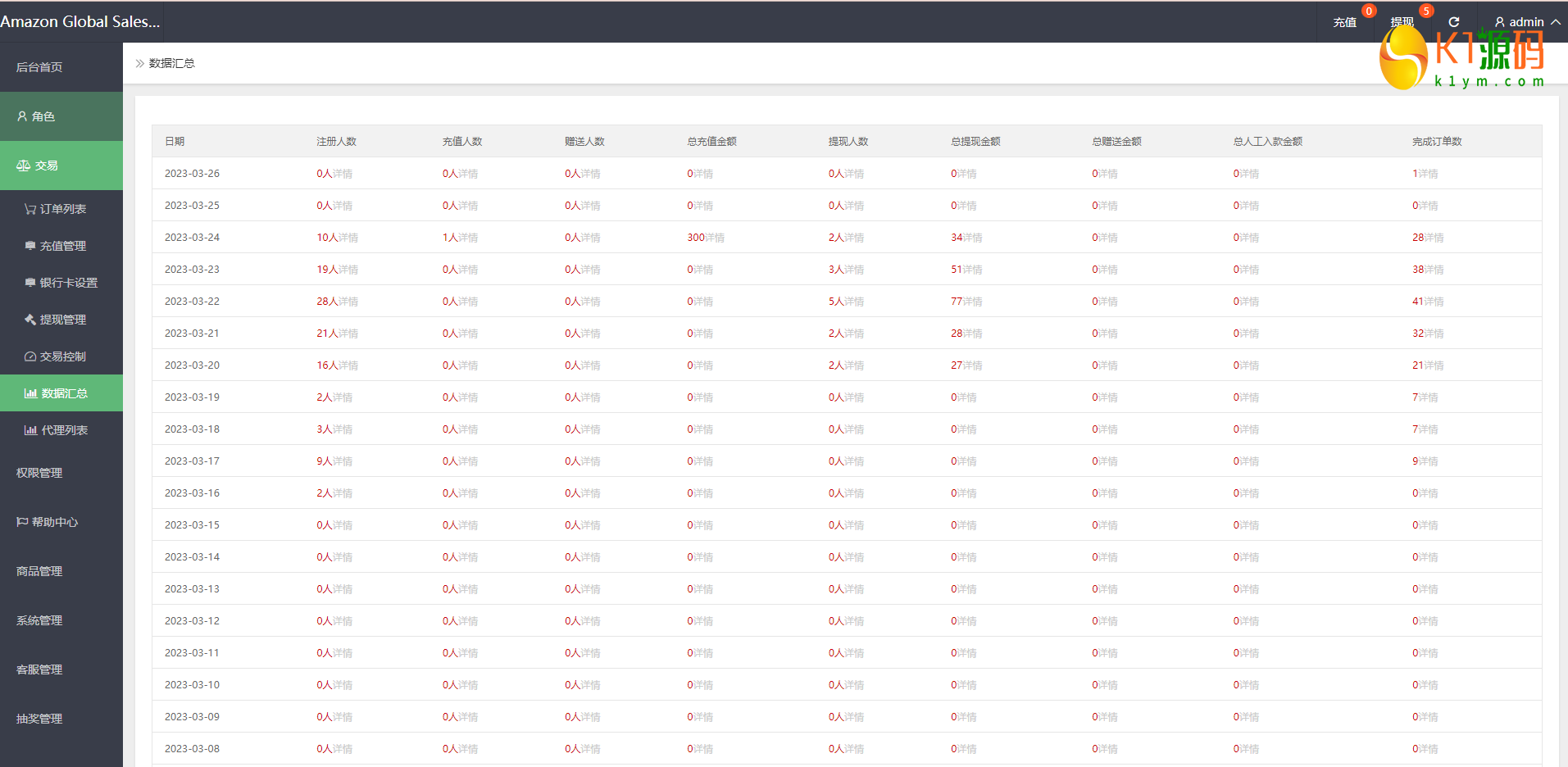Expand the 系统管理 sidebar section
Viewport: 1568px width, 767px height.
39,620
